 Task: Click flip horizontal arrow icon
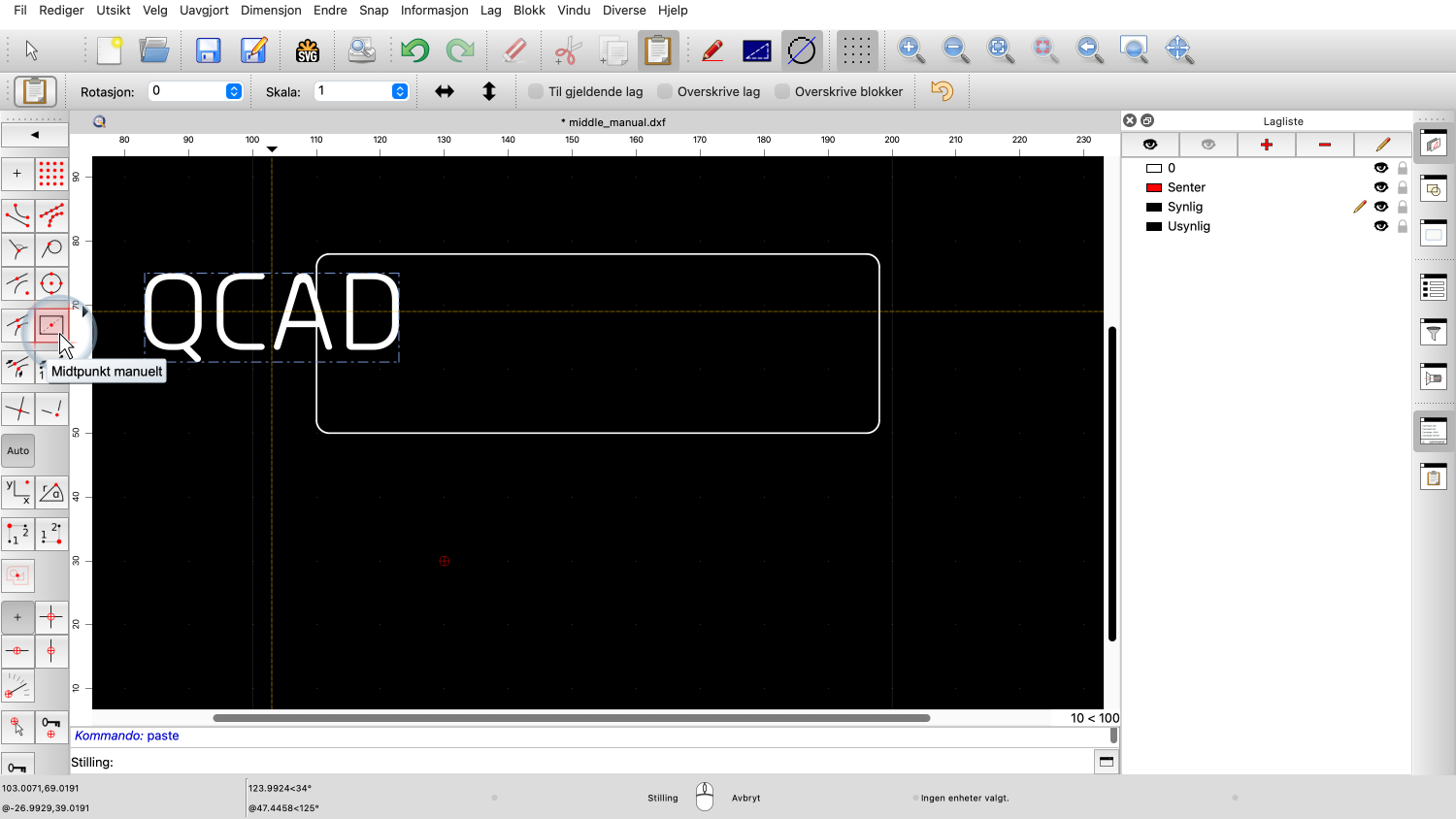coord(445,91)
